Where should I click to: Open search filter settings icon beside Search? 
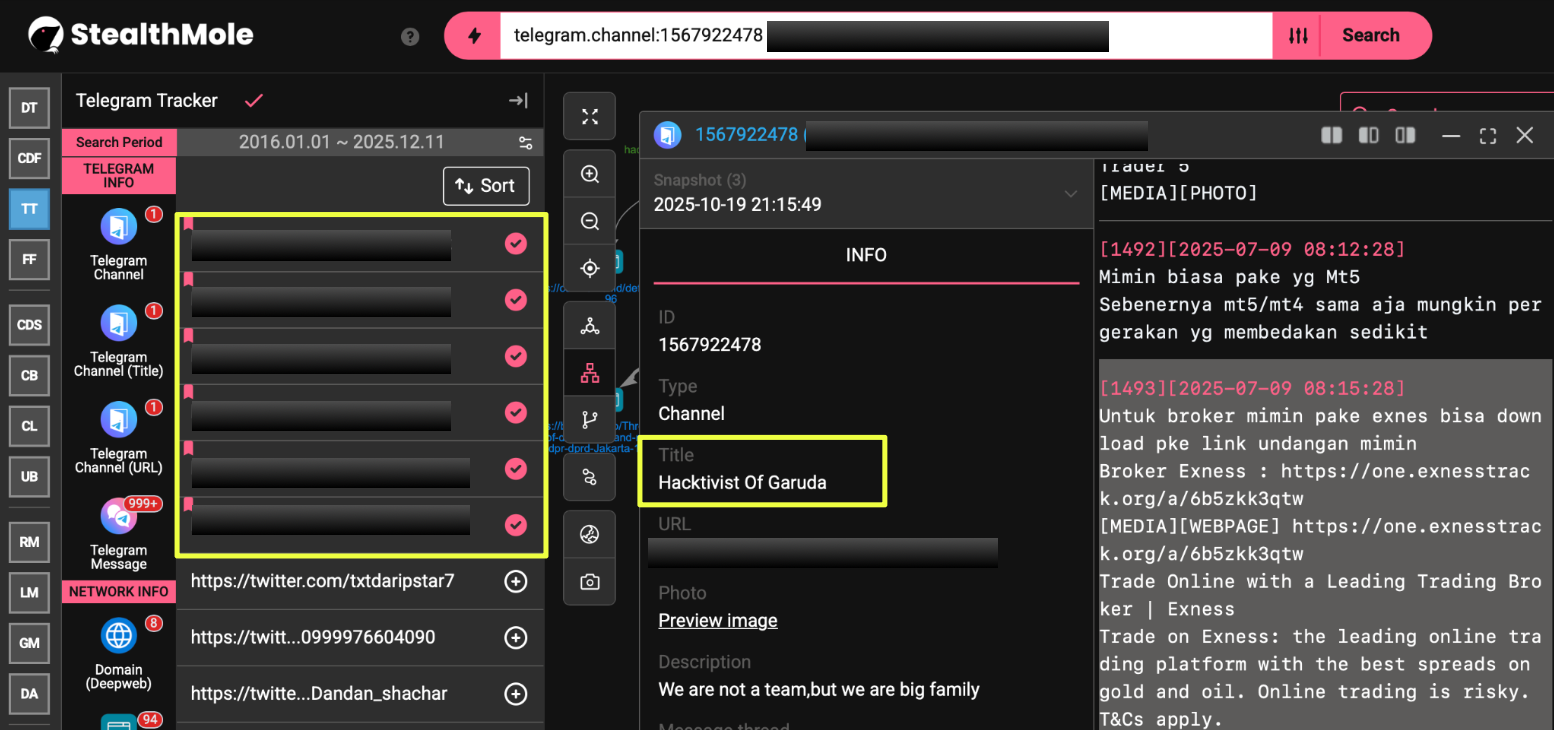(1297, 36)
